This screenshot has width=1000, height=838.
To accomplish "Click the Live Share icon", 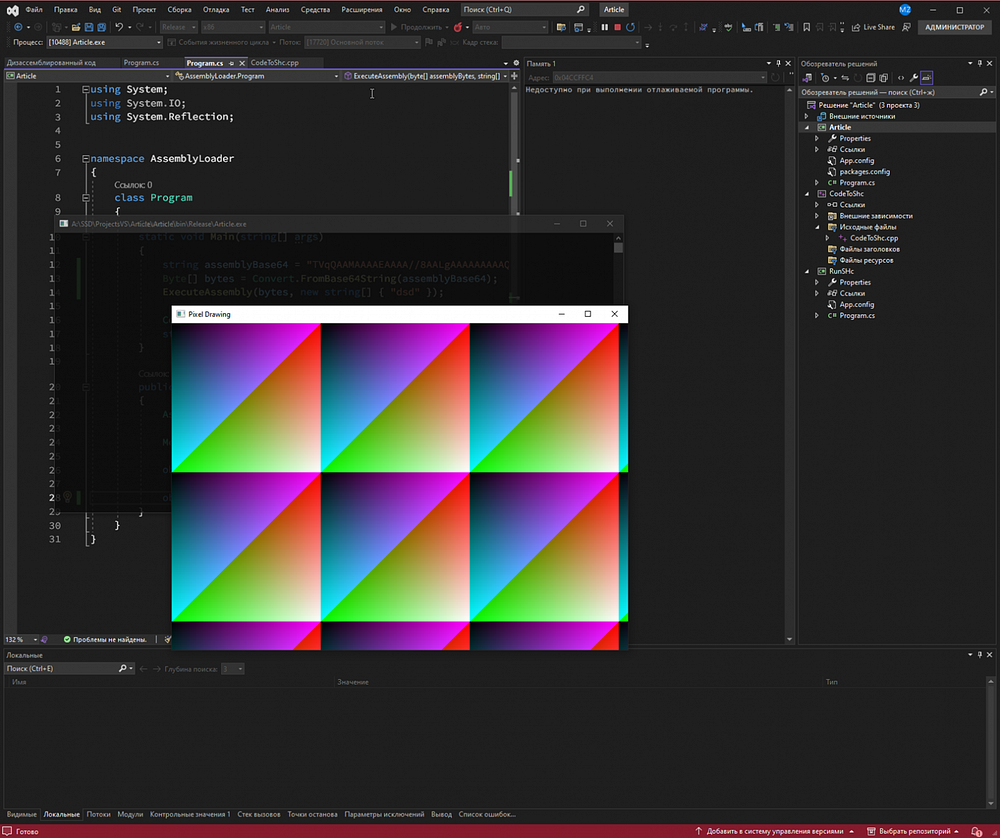I will pos(856,27).
